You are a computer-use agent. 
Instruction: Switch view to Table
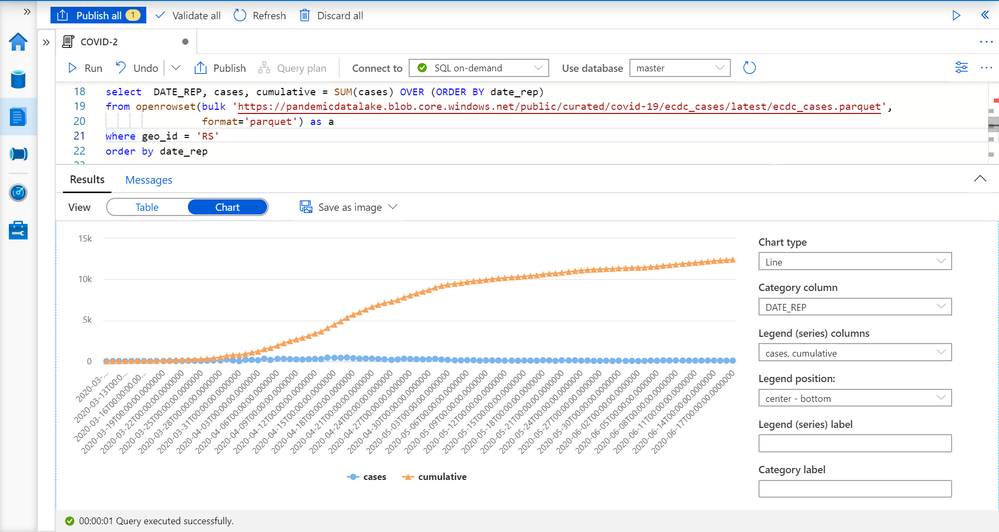click(x=147, y=207)
